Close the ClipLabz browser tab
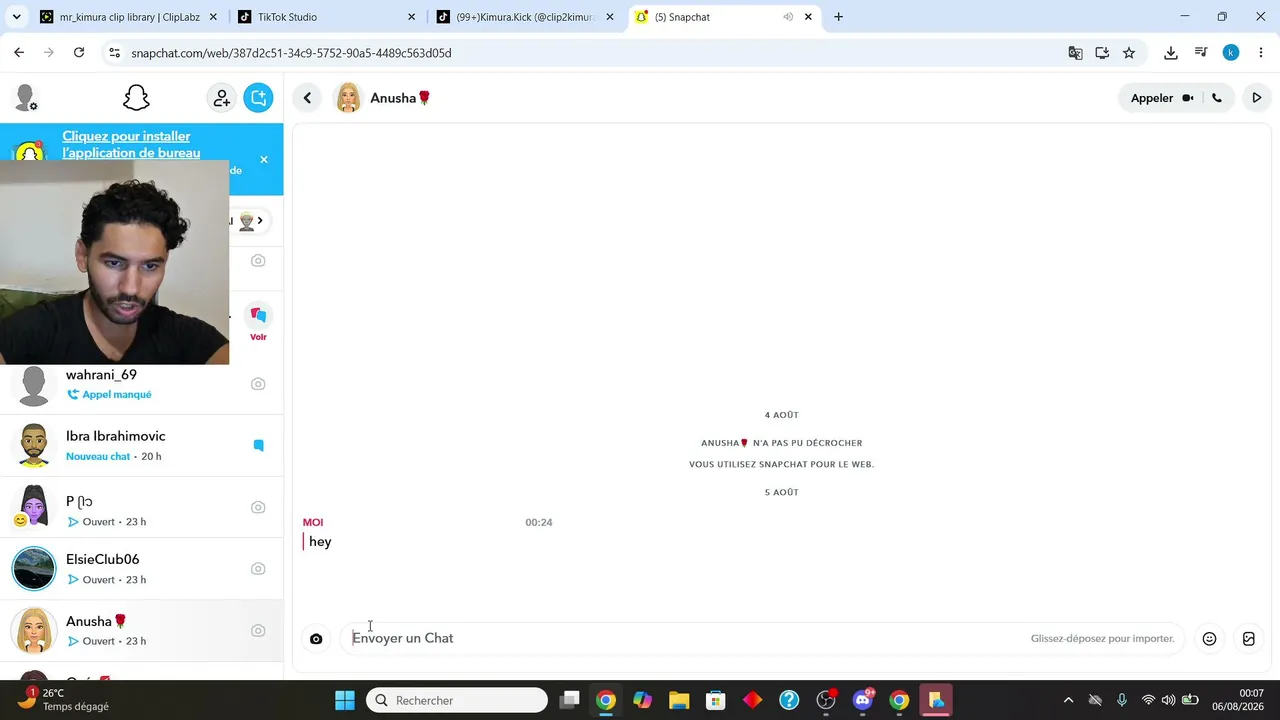Image resolution: width=1280 pixels, height=720 pixels. (213, 17)
